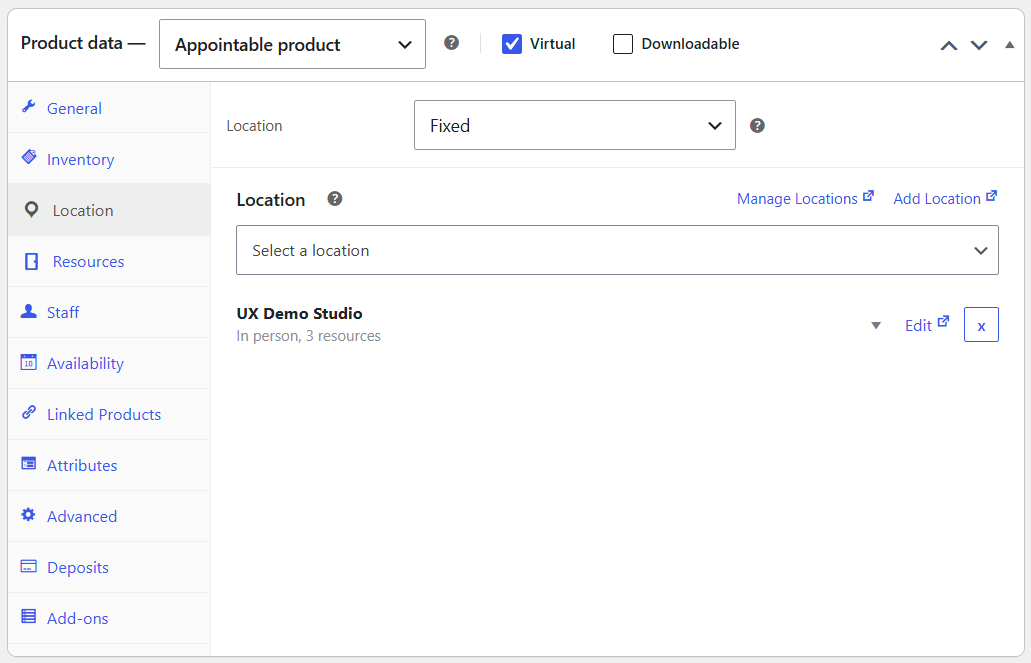Click the 'In person, 3 resources' text
The height and width of the screenshot is (663, 1031).
pos(308,336)
